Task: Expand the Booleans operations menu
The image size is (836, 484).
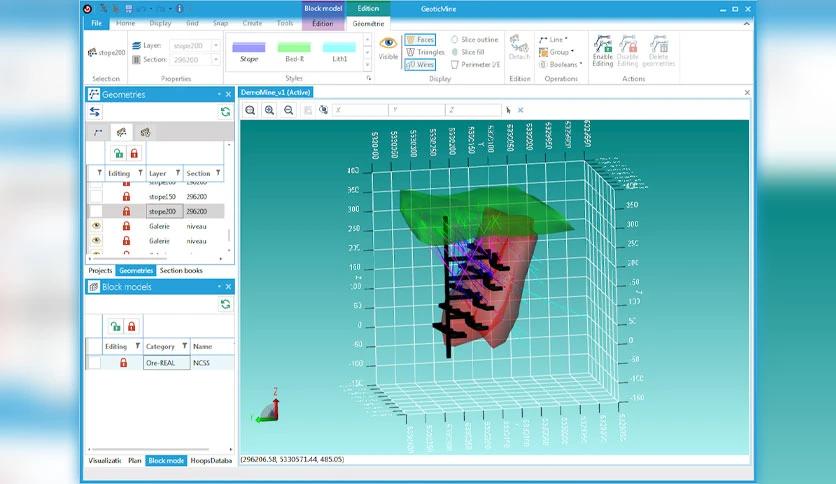Action: [x=560, y=64]
